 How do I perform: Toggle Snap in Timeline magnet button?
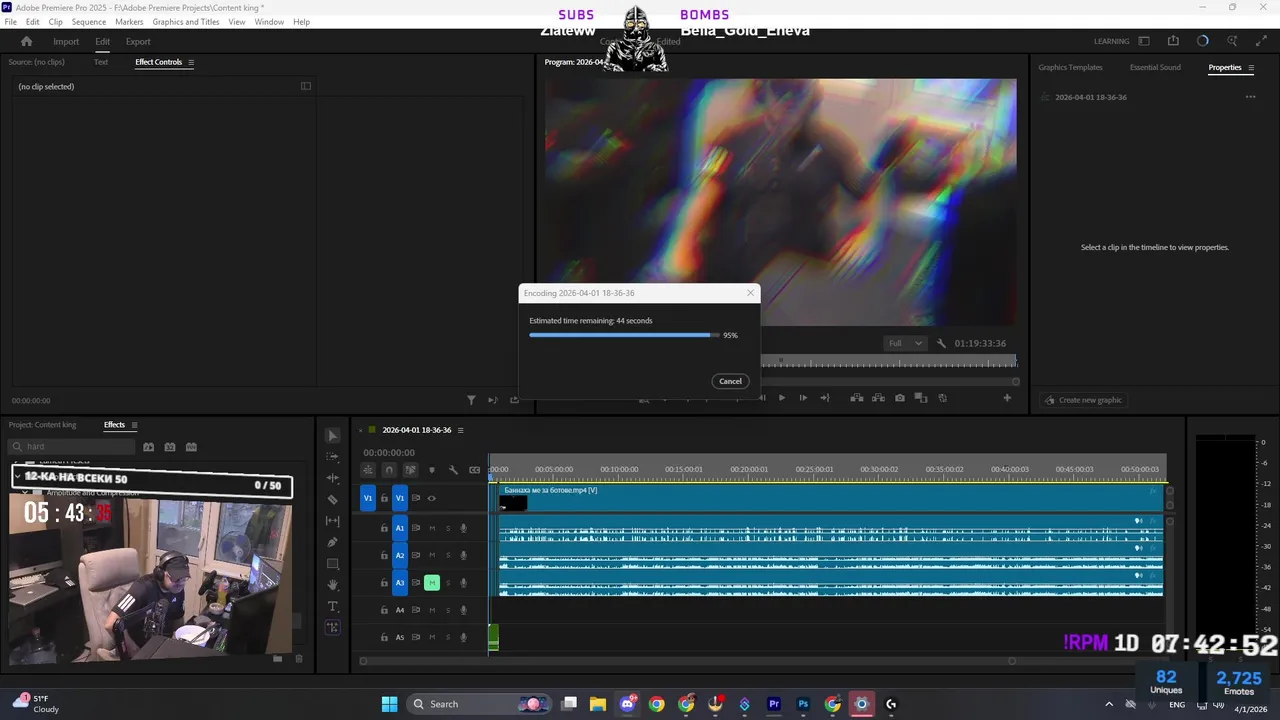(389, 470)
